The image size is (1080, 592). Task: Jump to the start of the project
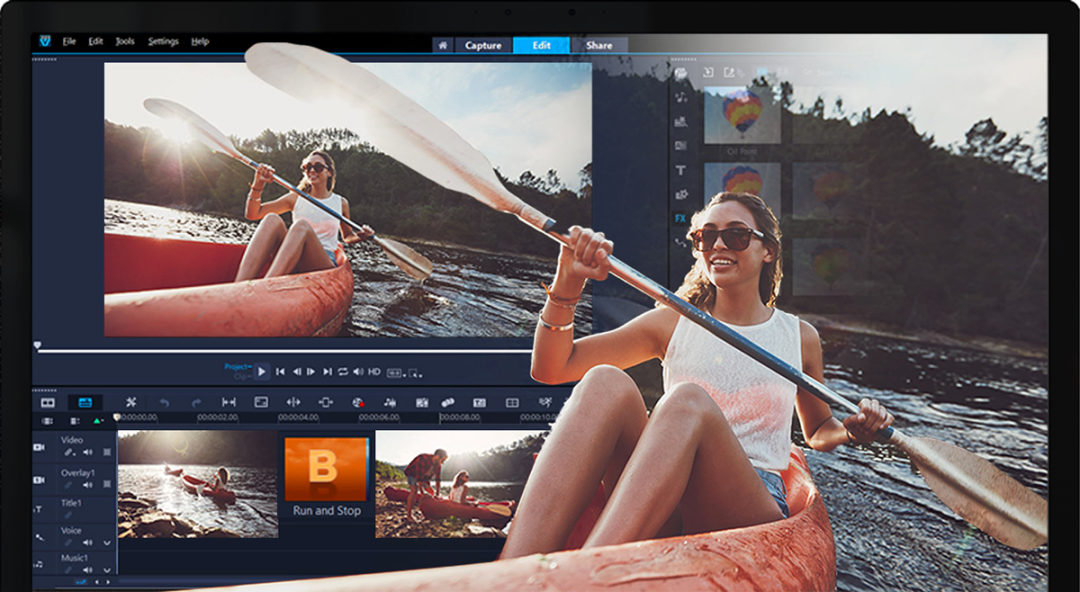click(280, 372)
